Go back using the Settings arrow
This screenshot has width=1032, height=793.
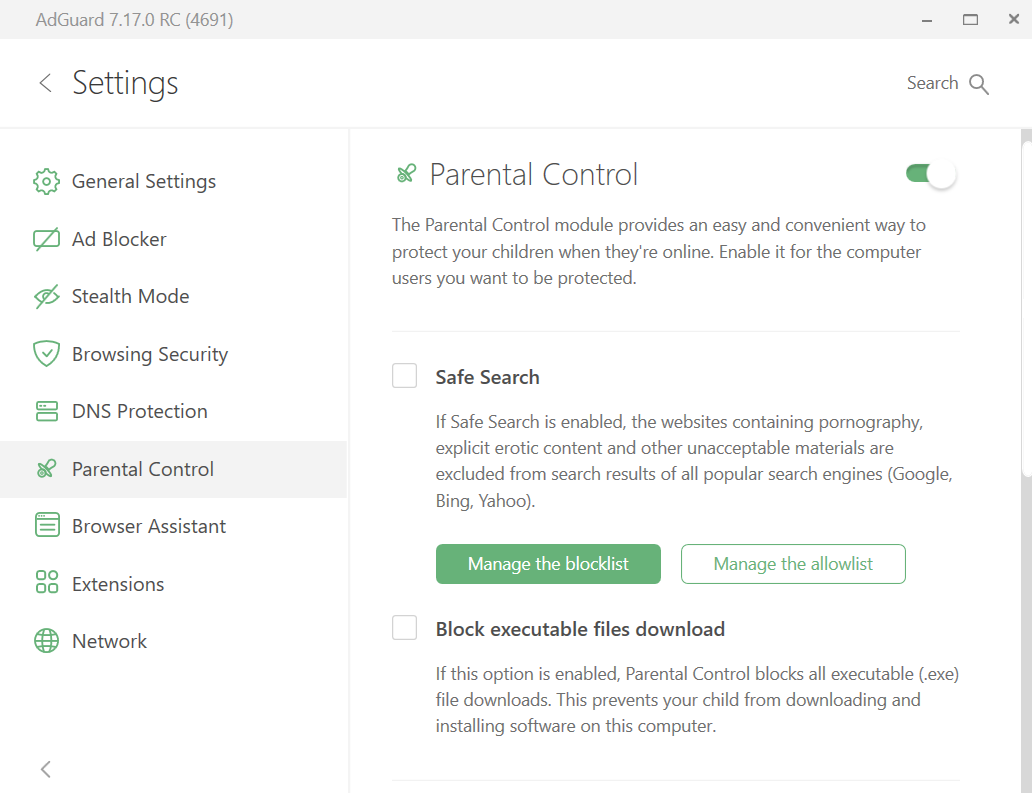(x=45, y=83)
